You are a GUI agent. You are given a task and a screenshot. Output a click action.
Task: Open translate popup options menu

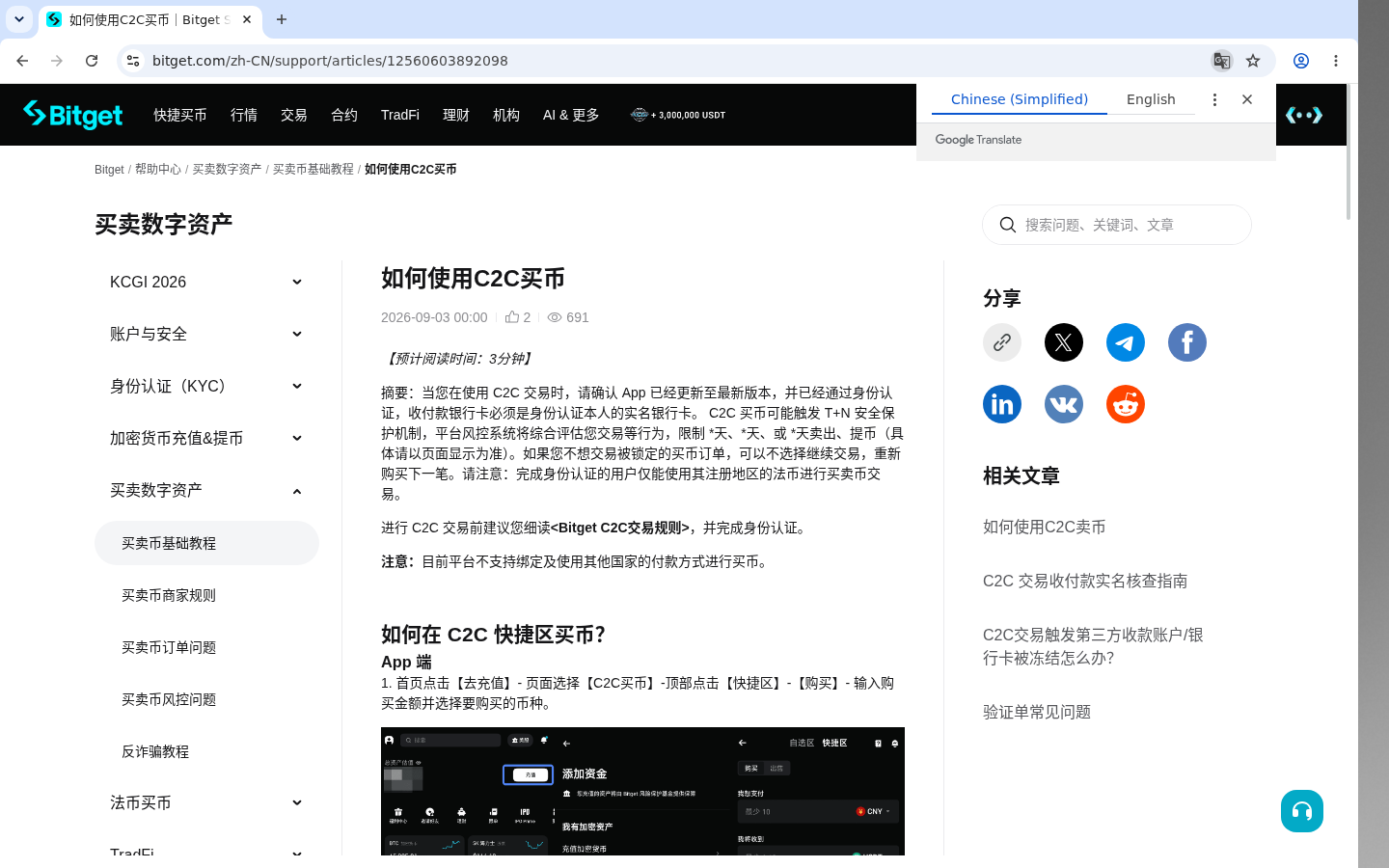[1214, 99]
